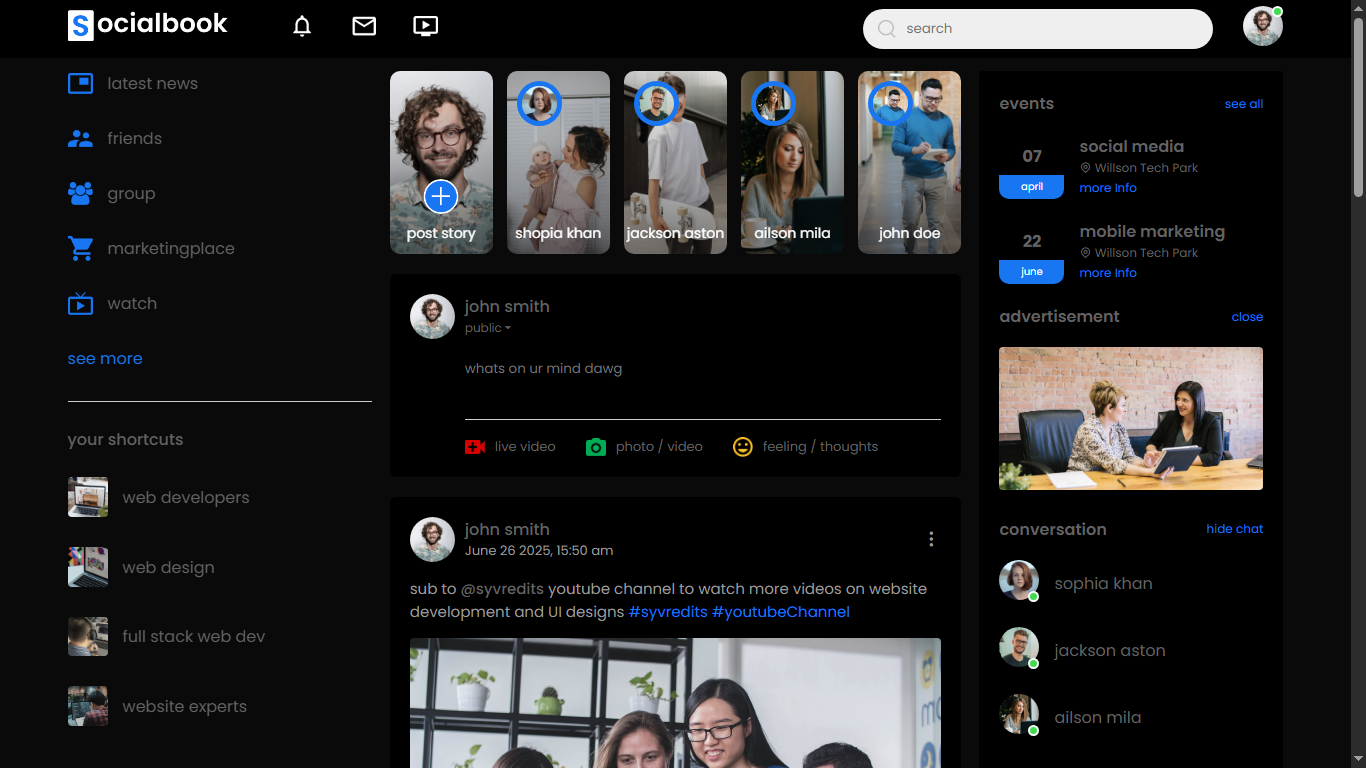The image size is (1366, 768).
Task: Click jackson aston's story avatar ring
Action: (x=656, y=103)
